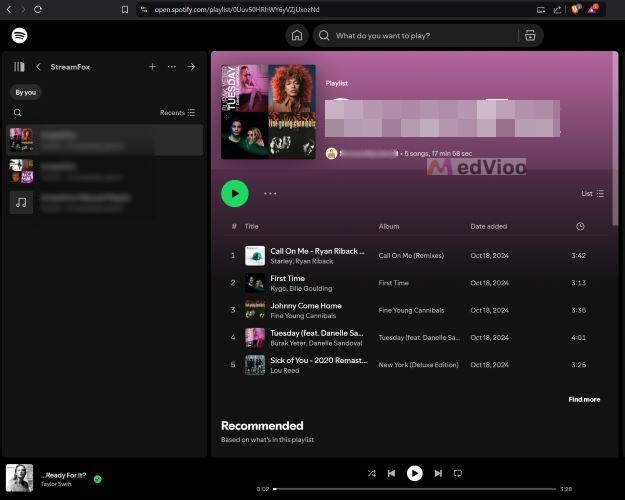The width and height of the screenshot is (625, 500).
Task: Click the green saved checkmark icon
Action: click(98, 479)
